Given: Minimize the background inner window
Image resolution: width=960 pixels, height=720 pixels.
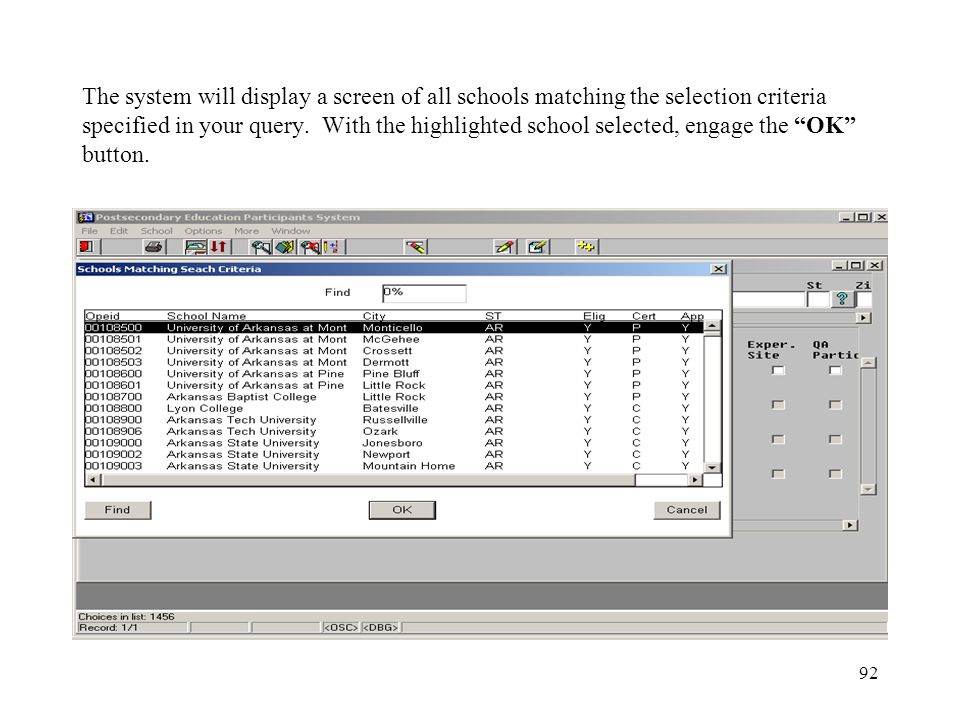Looking at the screenshot, I should pos(840,266).
